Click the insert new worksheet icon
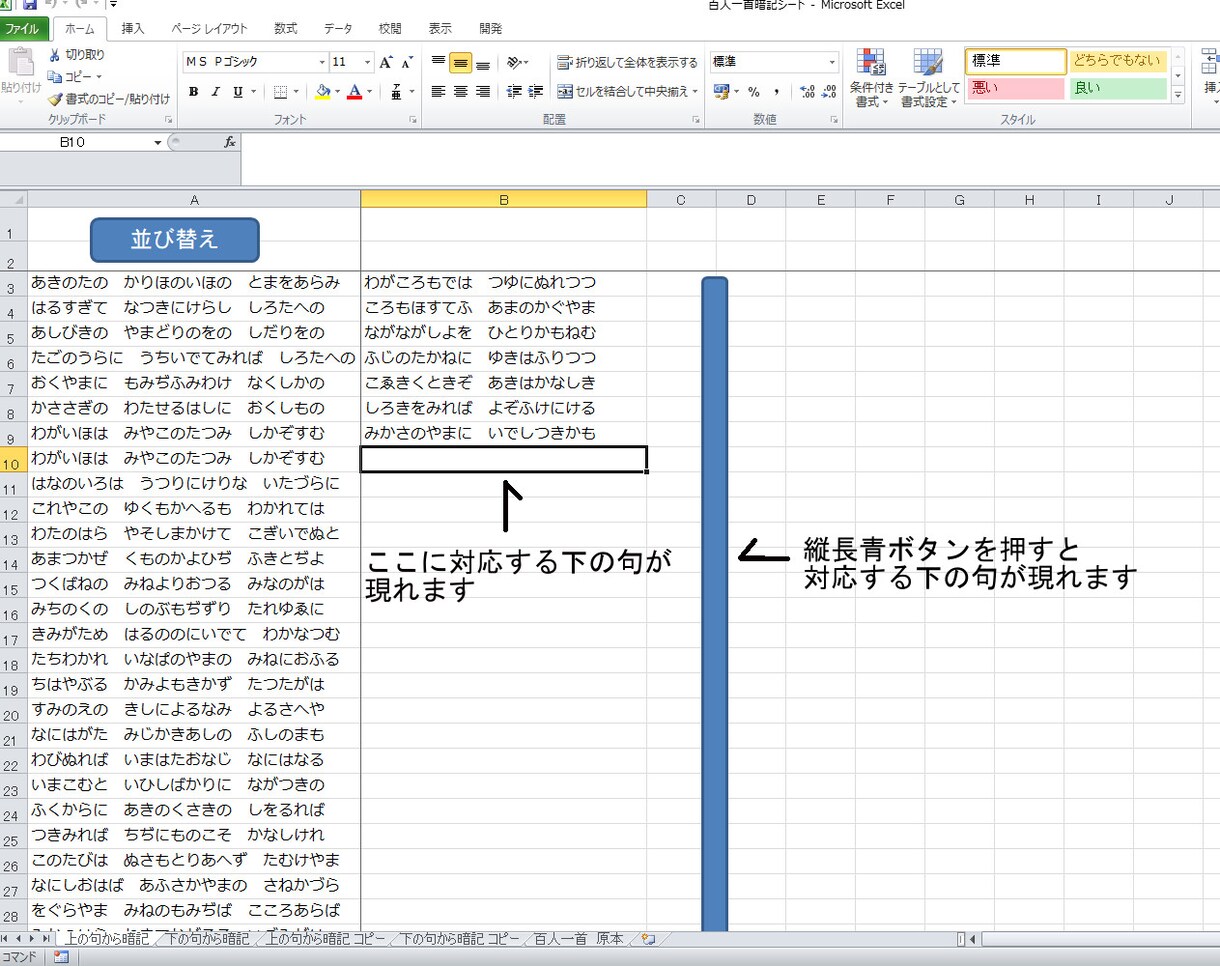This screenshot has width=1220, height=966. 649,939
